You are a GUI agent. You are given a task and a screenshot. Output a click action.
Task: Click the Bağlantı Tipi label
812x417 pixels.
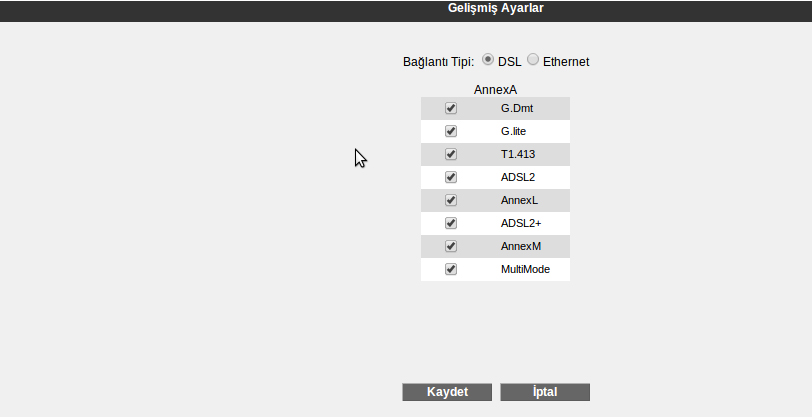438,62
